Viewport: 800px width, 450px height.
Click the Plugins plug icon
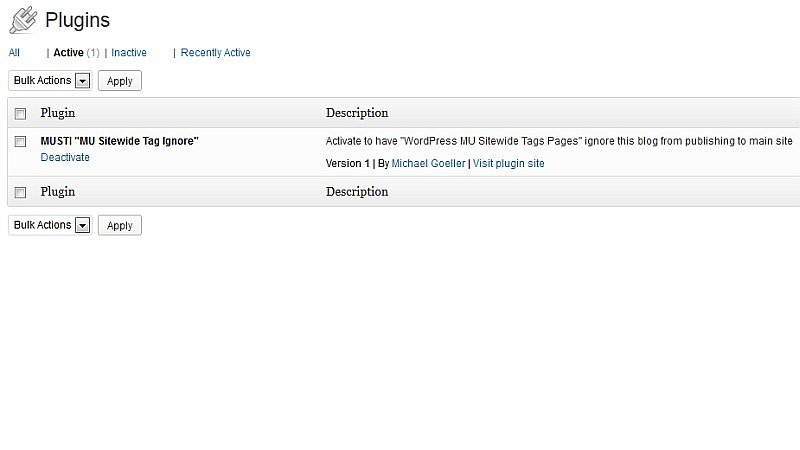[x=23, y=20]
